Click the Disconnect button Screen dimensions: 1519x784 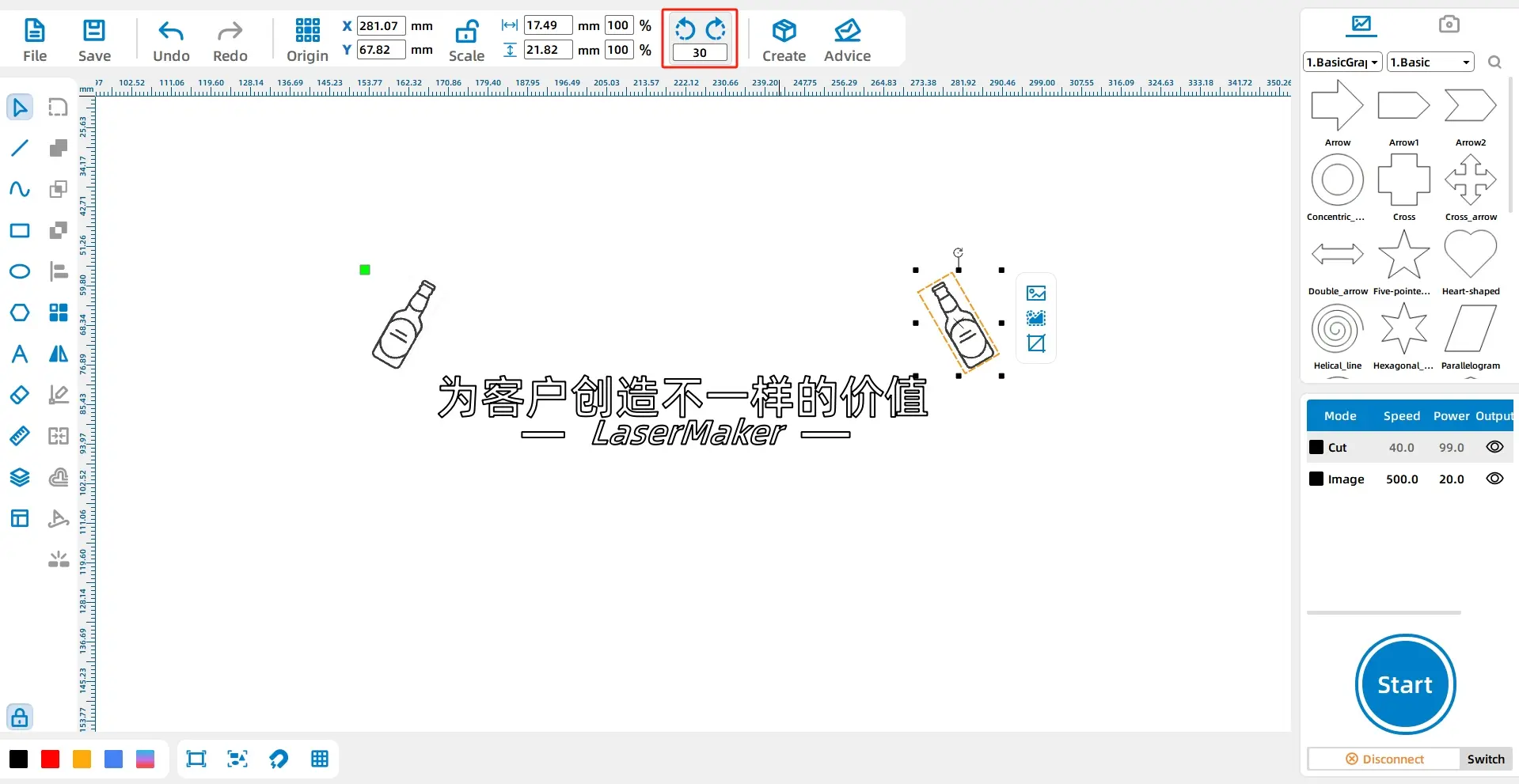pyautogui.click(x=1384, y=759)
